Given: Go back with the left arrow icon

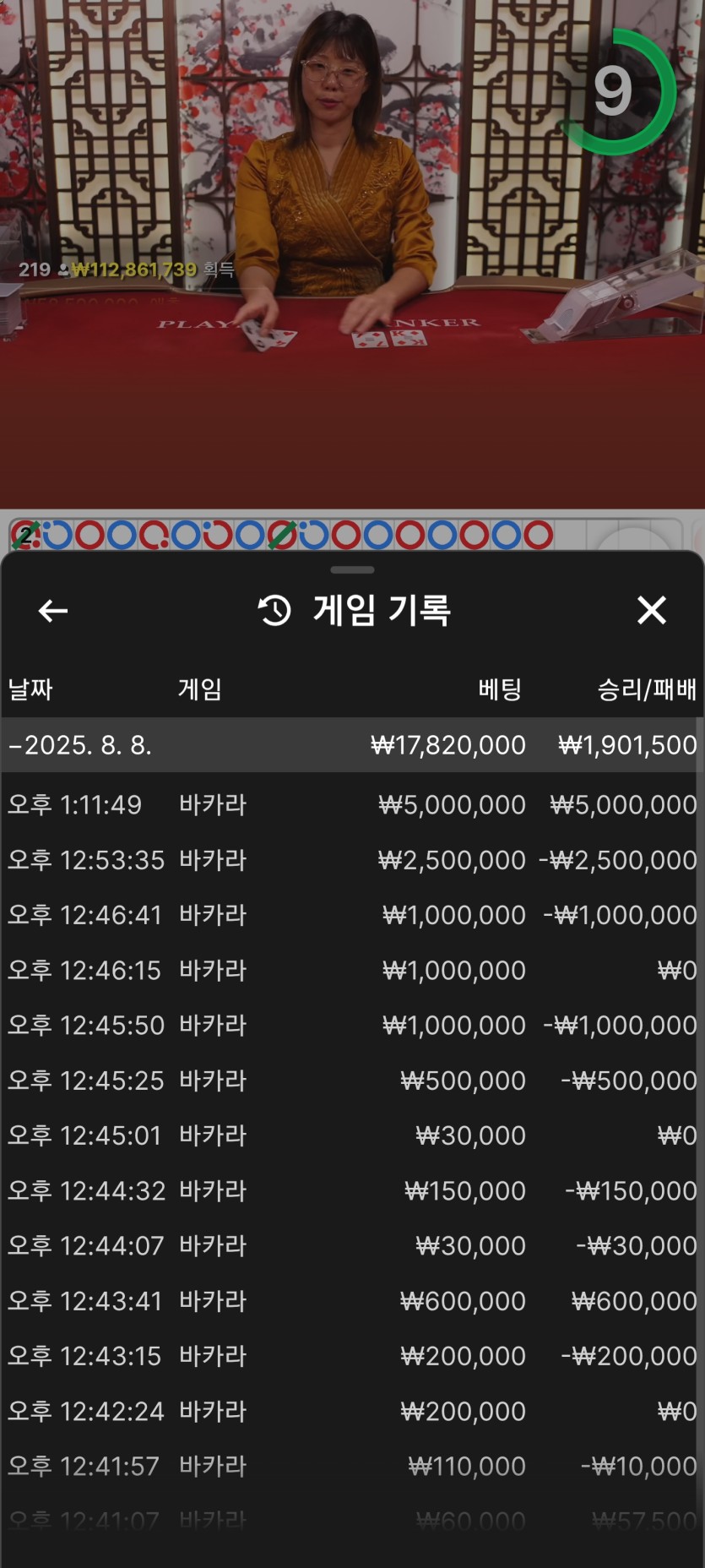Looking at the screenshot, I should pyautogui.click(x=52, y=610).
